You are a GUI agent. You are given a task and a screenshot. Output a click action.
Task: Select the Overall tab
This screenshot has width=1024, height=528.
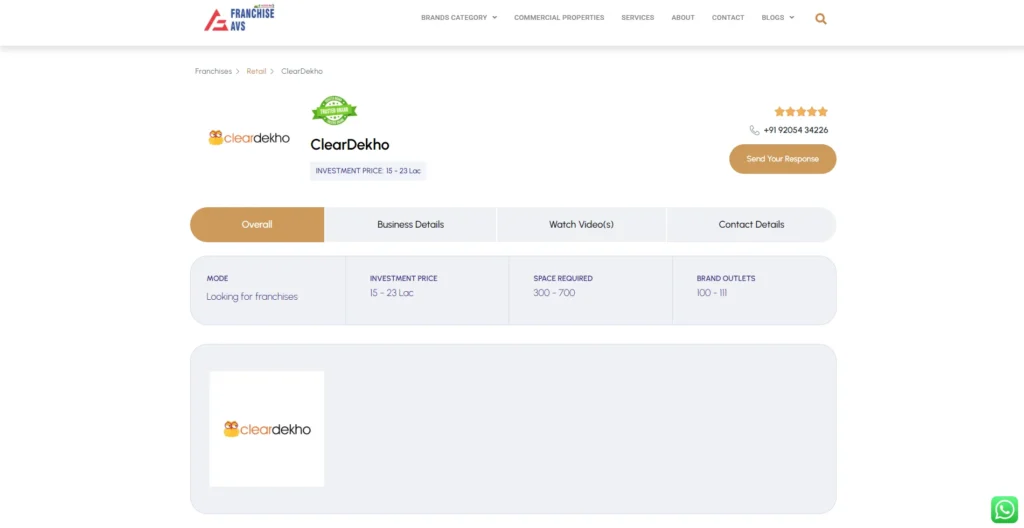click(x=257, y=225)
